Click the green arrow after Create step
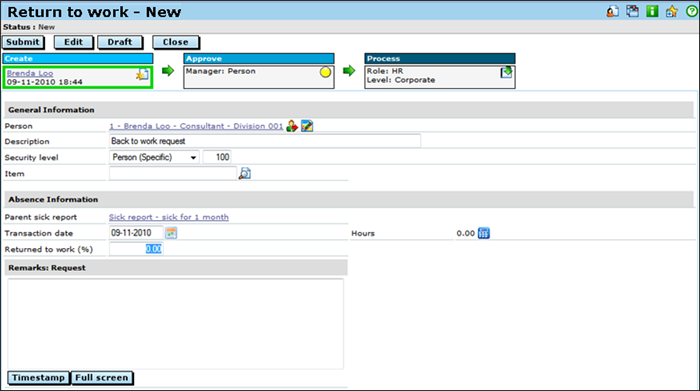The height and width of the screenshot is (391, 700). [168, 71]
